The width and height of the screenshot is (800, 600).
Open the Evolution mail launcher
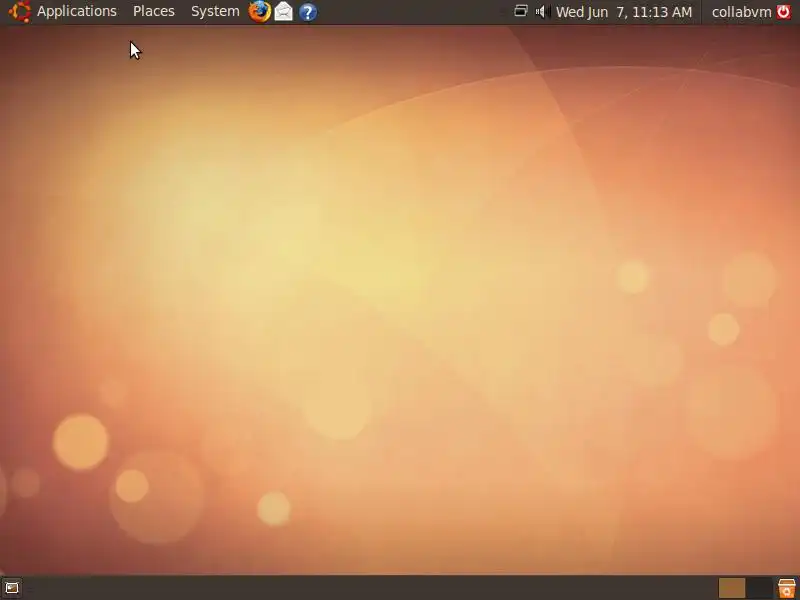pos(284,11)
